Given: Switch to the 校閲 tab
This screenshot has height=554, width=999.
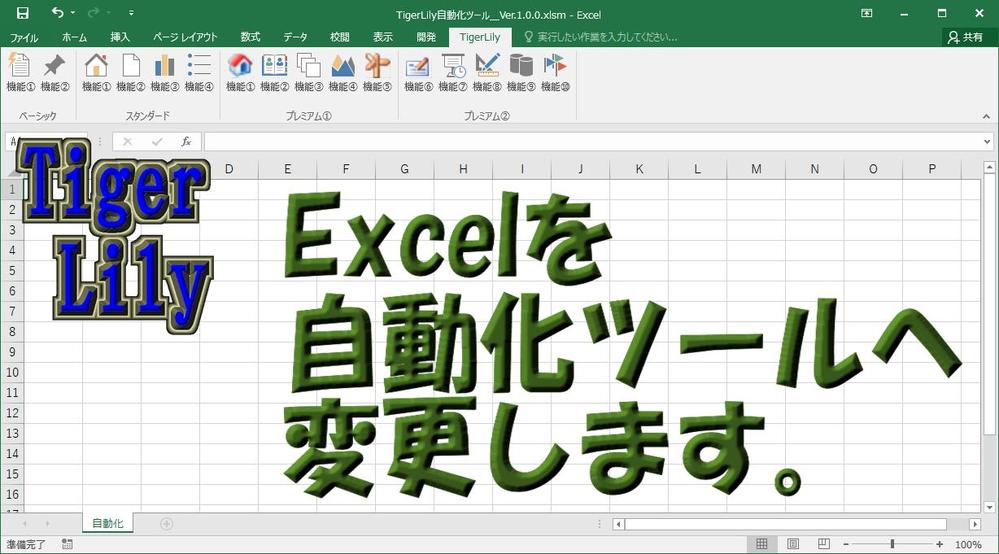Looking at the screenshot, I should click(340, 37).
